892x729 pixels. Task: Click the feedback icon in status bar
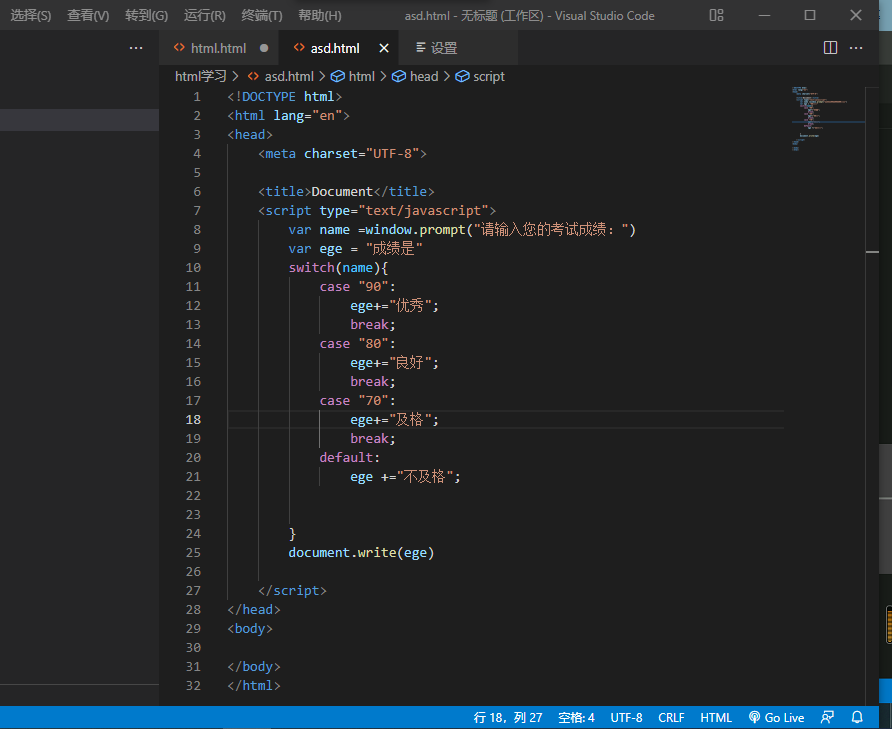coord(828,717)
